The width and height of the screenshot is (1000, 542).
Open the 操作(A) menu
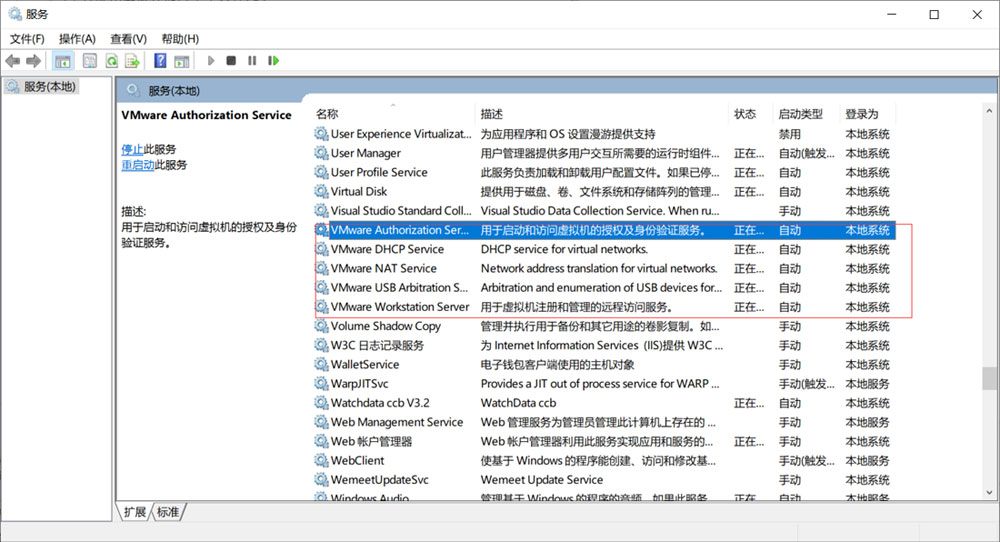[77, 39]
